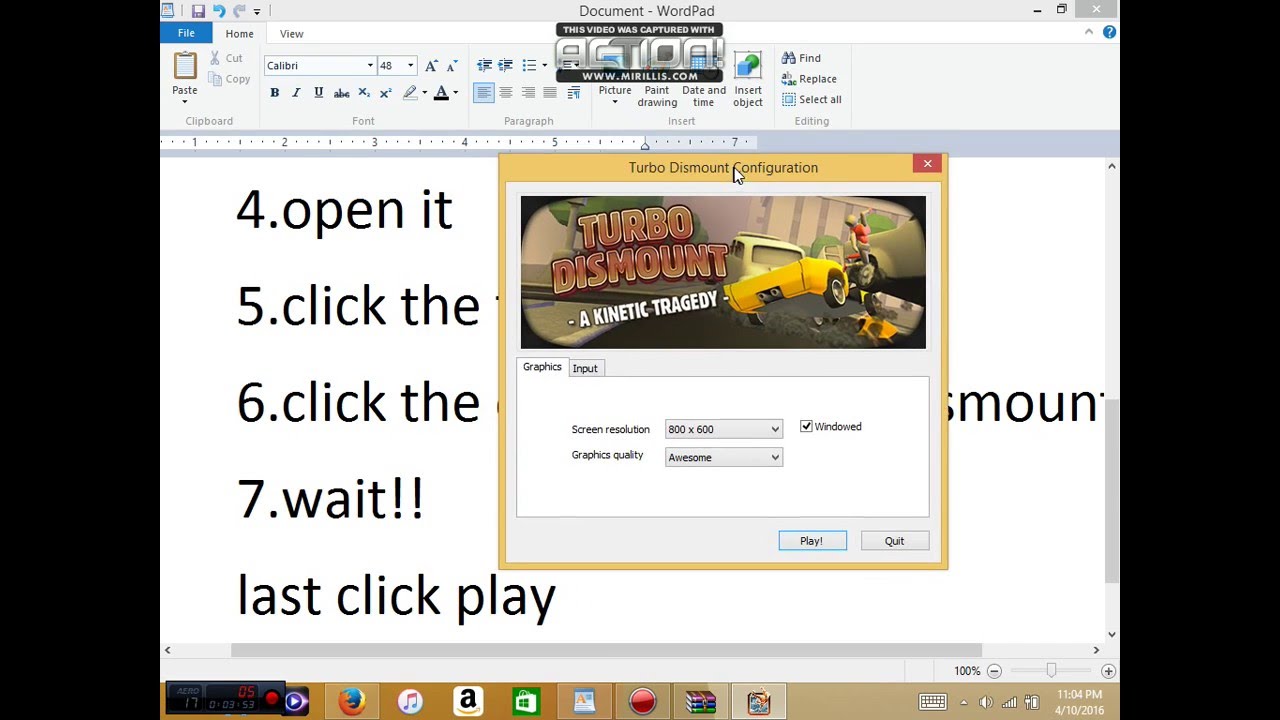
Task: Toggle Strikethrough formatting
Action: [341, 93]
